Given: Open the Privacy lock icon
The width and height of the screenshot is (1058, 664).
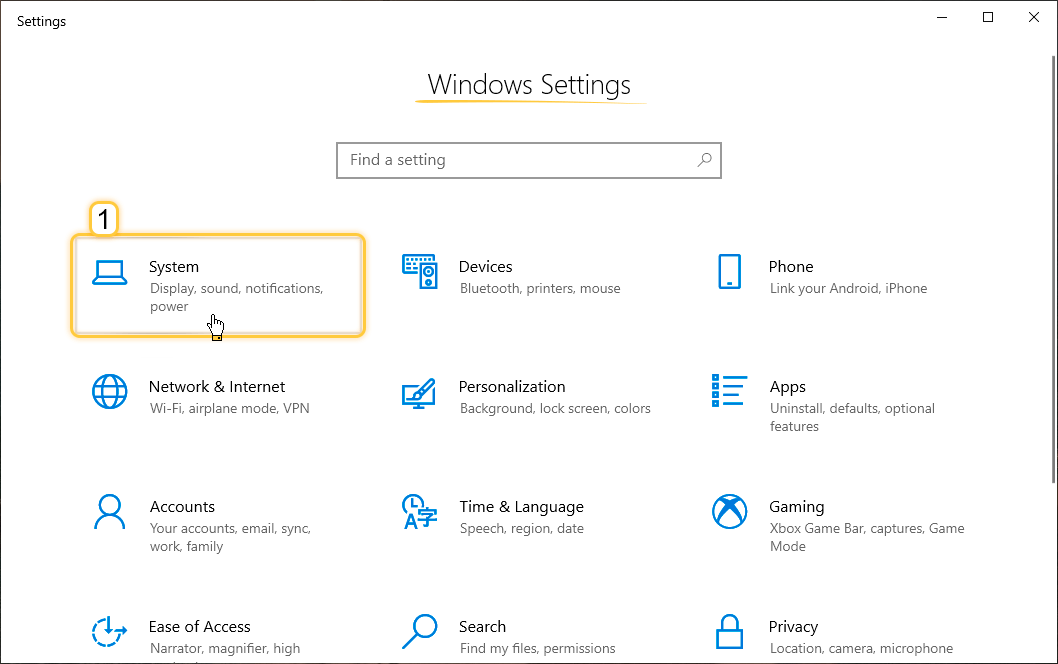Looking at the screenshot, I should [x=730, y=632].
